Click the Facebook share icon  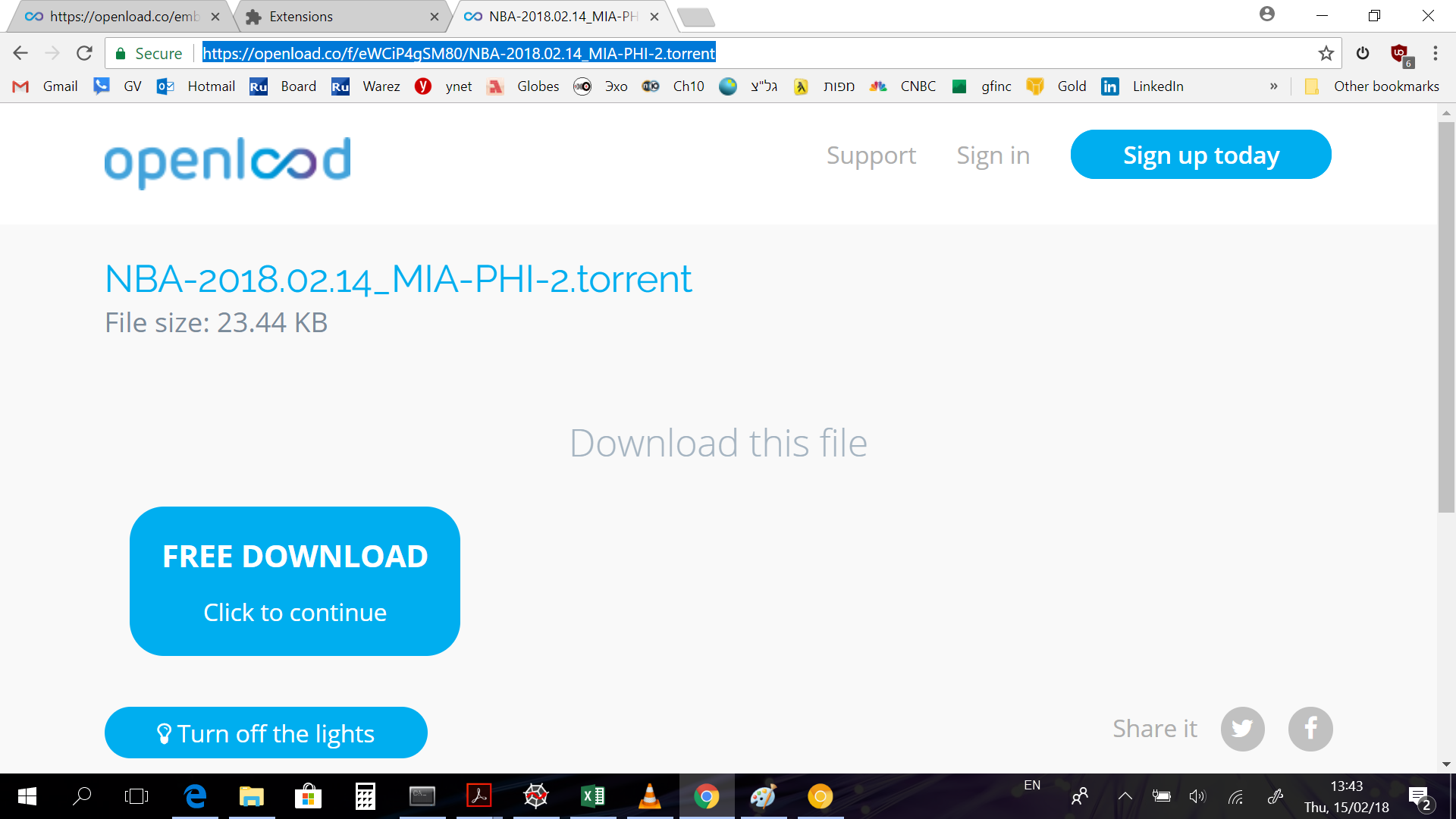click(x=1311, y=729)
